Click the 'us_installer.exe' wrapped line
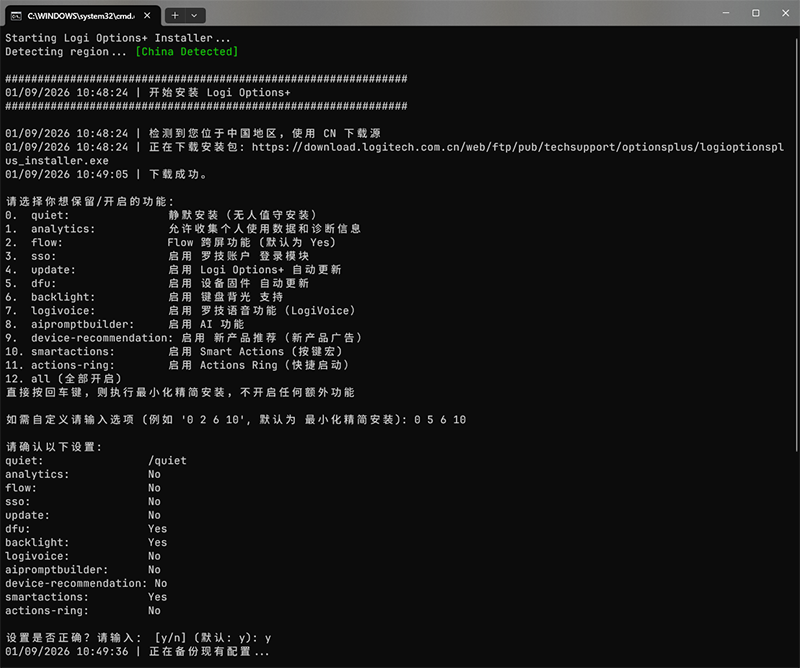The width and height of the screenshot is (800, 668). 57,161
